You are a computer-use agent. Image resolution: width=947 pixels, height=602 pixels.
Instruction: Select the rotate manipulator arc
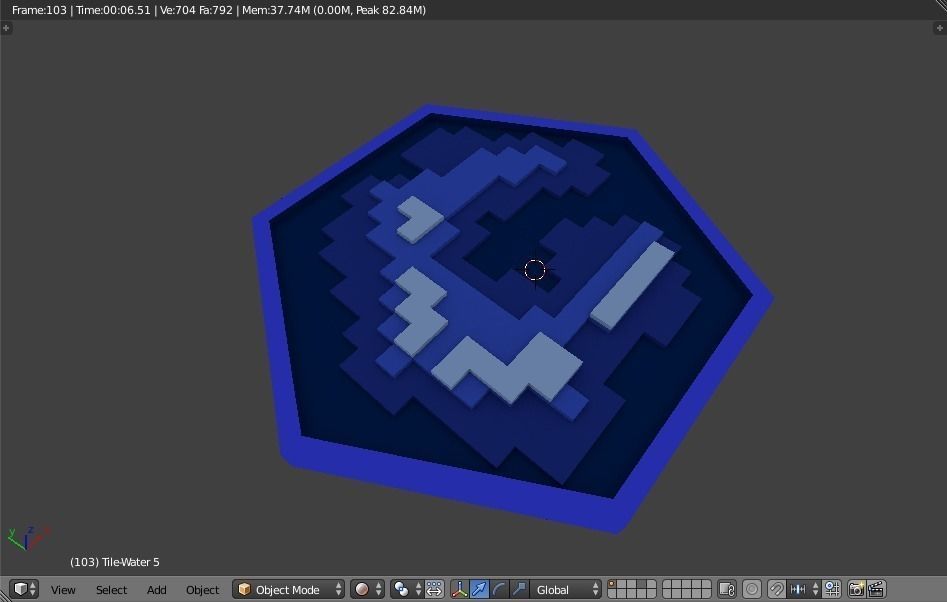point(499,589)
